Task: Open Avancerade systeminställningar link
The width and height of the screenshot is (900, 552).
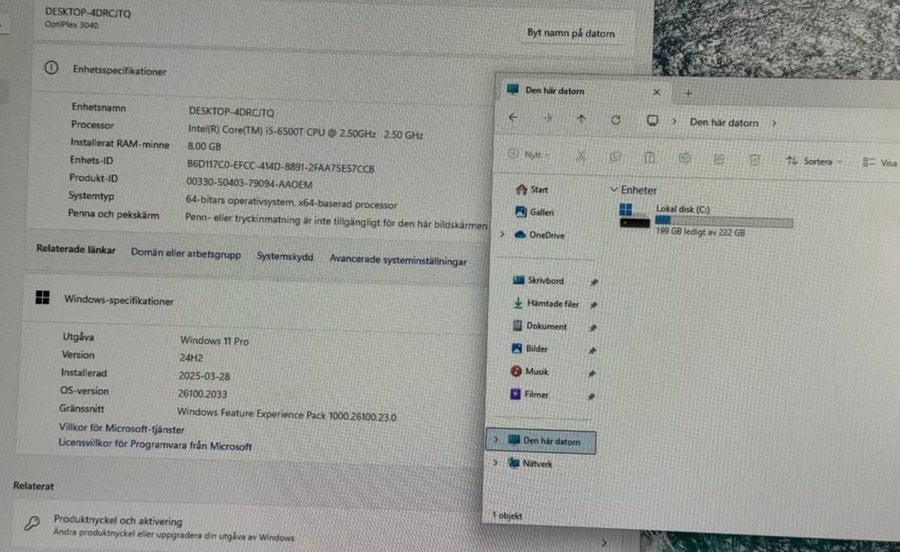Action: click(x=398, y=260)
